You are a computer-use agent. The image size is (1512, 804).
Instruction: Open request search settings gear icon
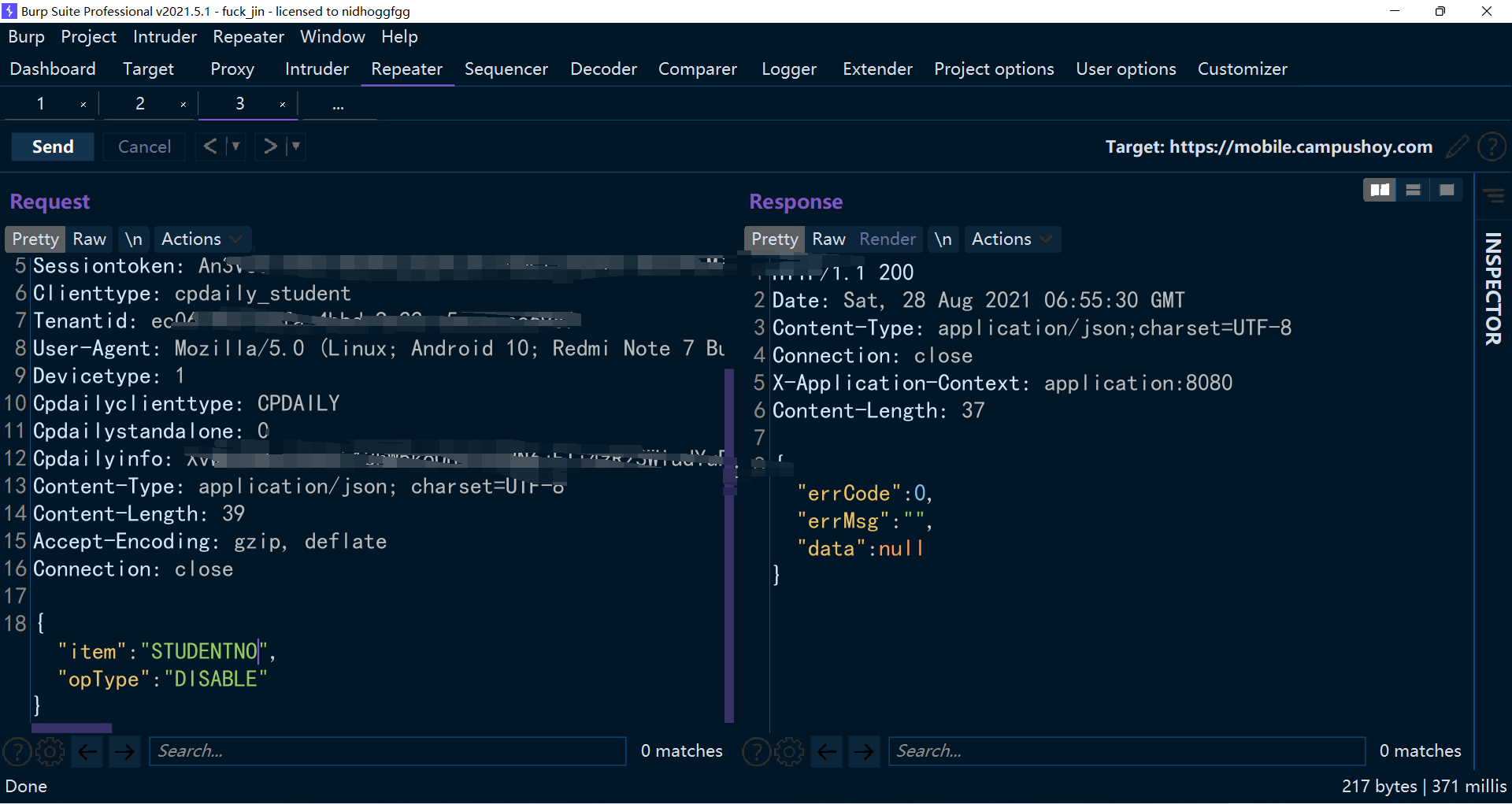[50, 751]
